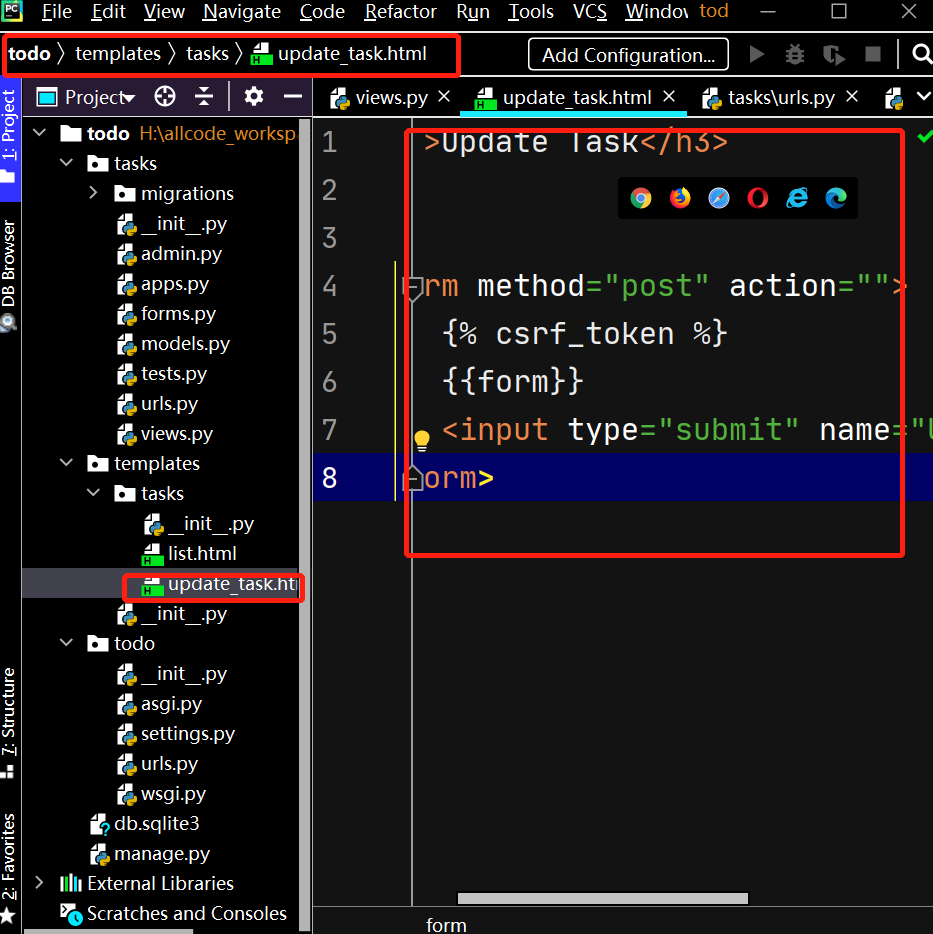Click templates in the breadcrumb bar
Image resolution: width=933 pixels, height=934 pixels.
coord(118,54)
